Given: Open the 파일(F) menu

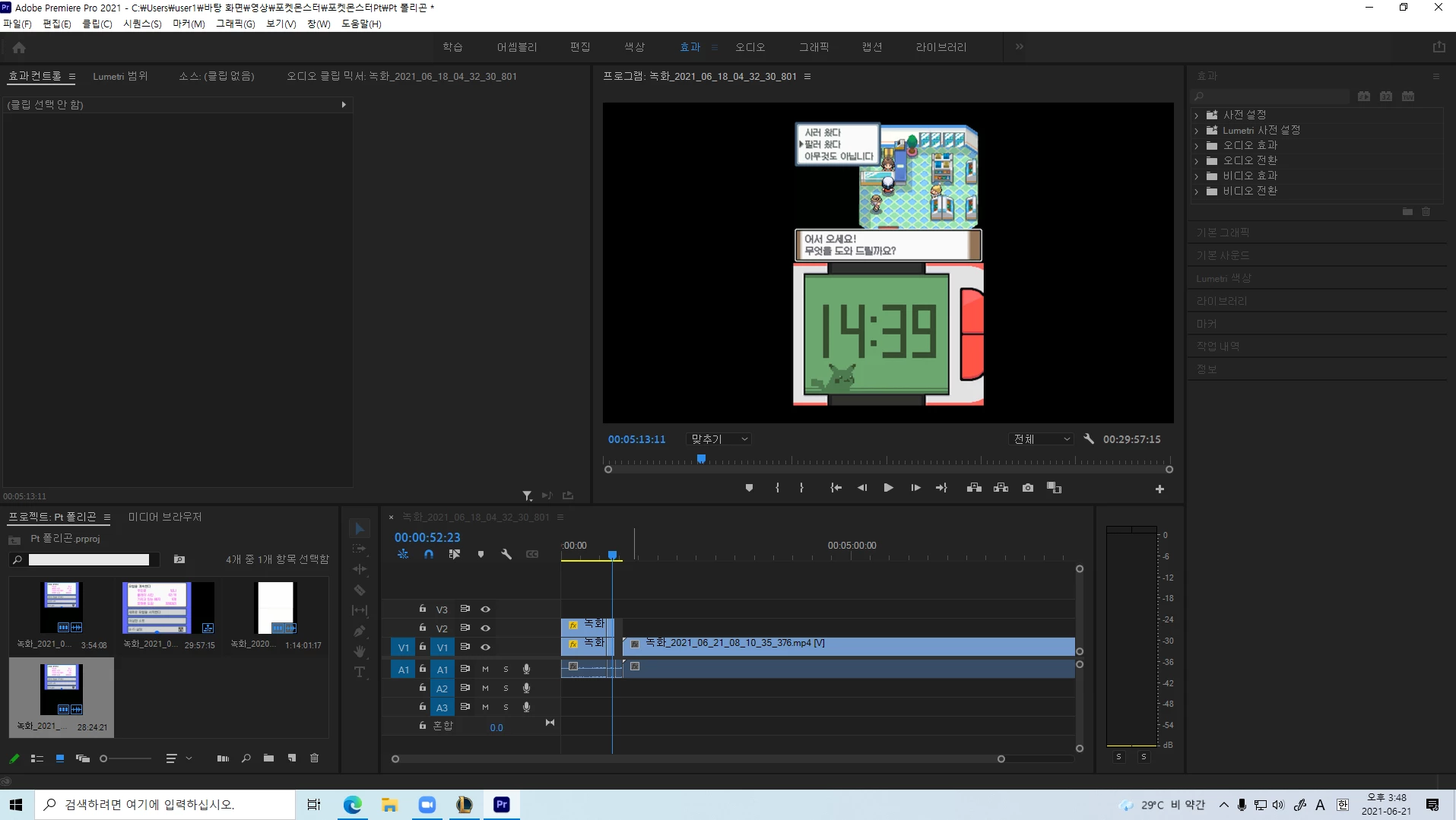Looking at the screenshot, I should [x=17, y=24].
